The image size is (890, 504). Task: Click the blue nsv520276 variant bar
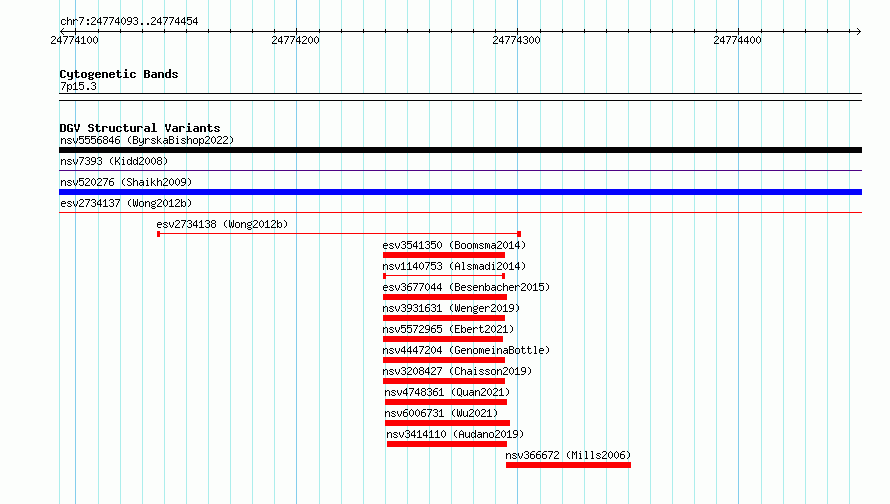point(460,192)
